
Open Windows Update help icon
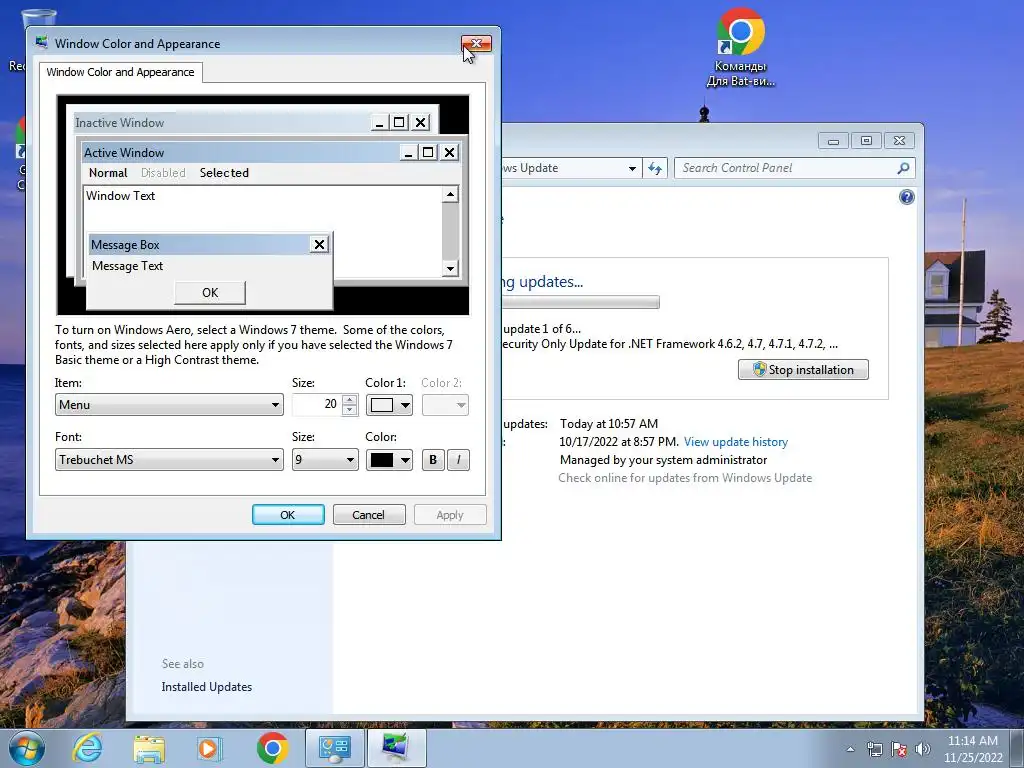pyautogui.click(x=906, y=197)
